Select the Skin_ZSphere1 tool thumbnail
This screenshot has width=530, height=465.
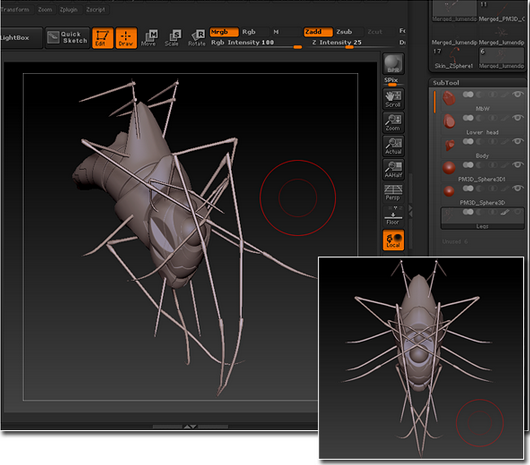pos(453,58)
